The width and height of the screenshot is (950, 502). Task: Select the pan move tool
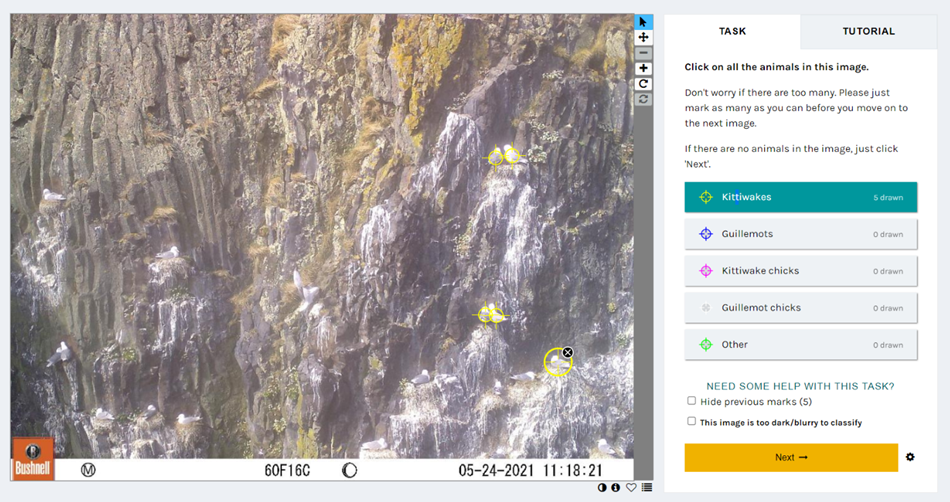(643, 38)
